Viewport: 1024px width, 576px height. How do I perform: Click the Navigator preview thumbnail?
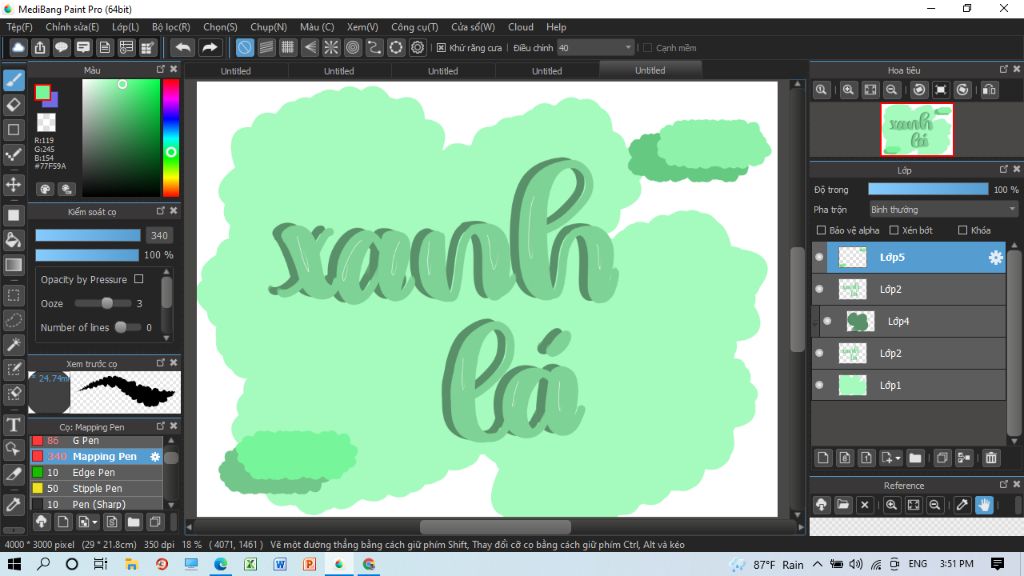[916, 129]
